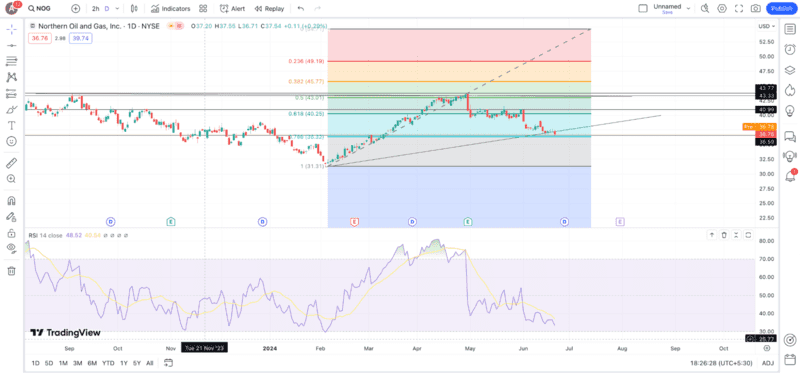Select the D daily interval
Screen dimensions: 800x373
[107, 9]
